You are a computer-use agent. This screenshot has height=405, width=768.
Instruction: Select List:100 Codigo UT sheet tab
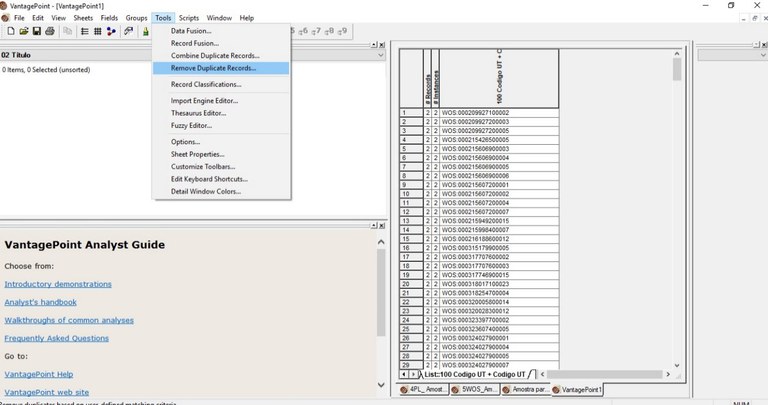tap(475, 374)
